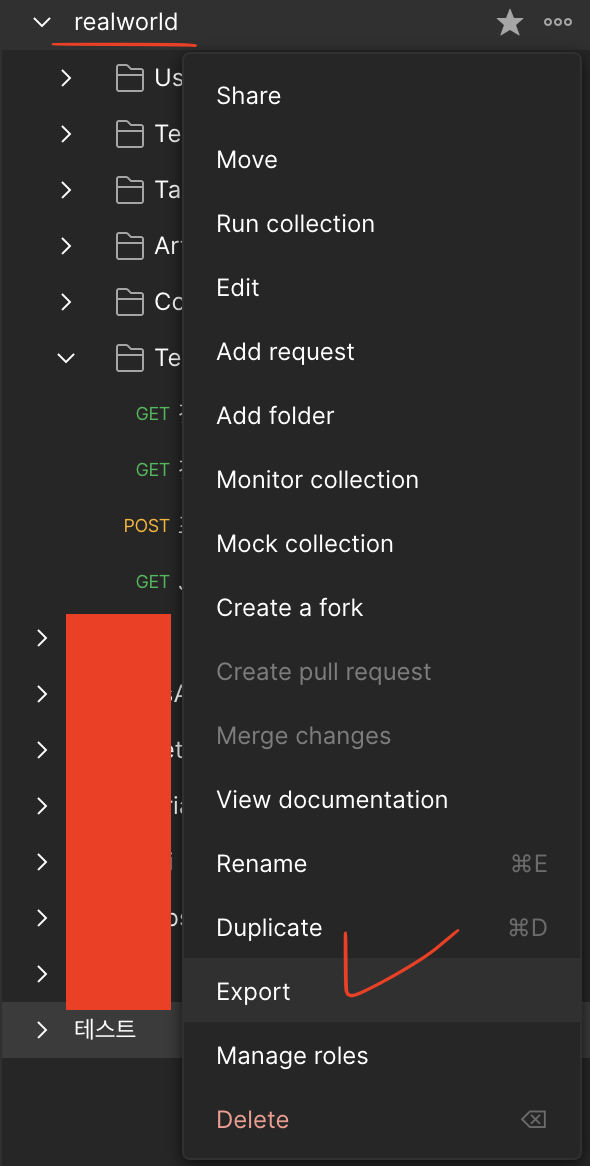Select the 테스트 collection row
This screenshot has height=1166, width=590.
92,1030
